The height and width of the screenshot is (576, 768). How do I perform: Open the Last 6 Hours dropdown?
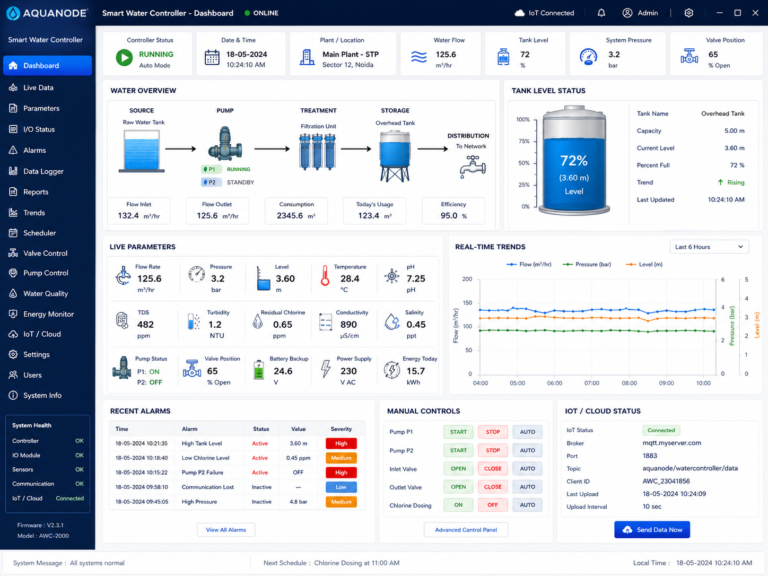pyautogui.click(x=709, y=247)
